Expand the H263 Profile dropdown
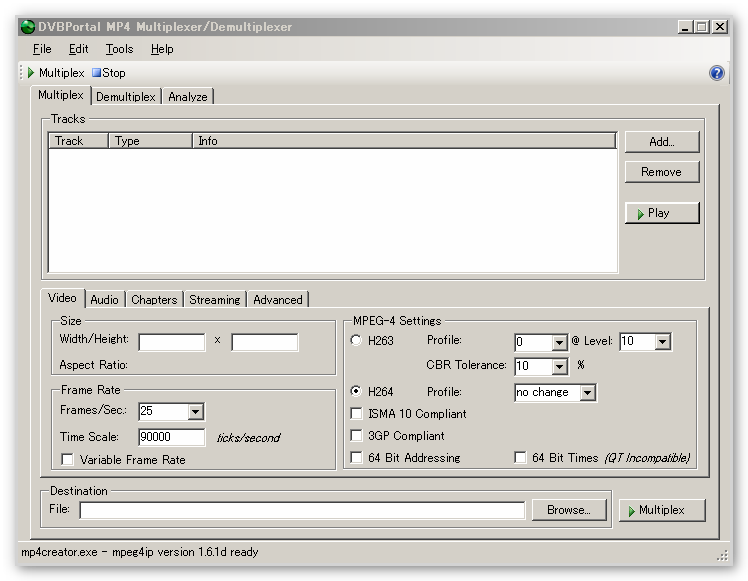 [559, 342]
